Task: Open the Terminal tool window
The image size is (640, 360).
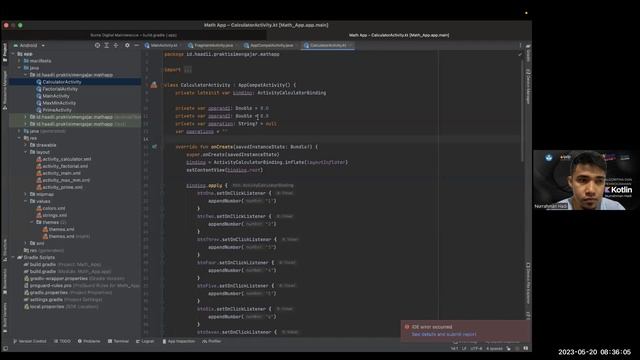Action: coord(118,341)
